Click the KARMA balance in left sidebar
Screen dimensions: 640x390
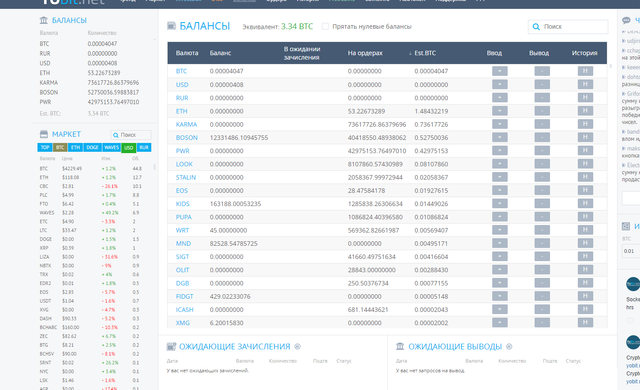click(x=113, y=82)
